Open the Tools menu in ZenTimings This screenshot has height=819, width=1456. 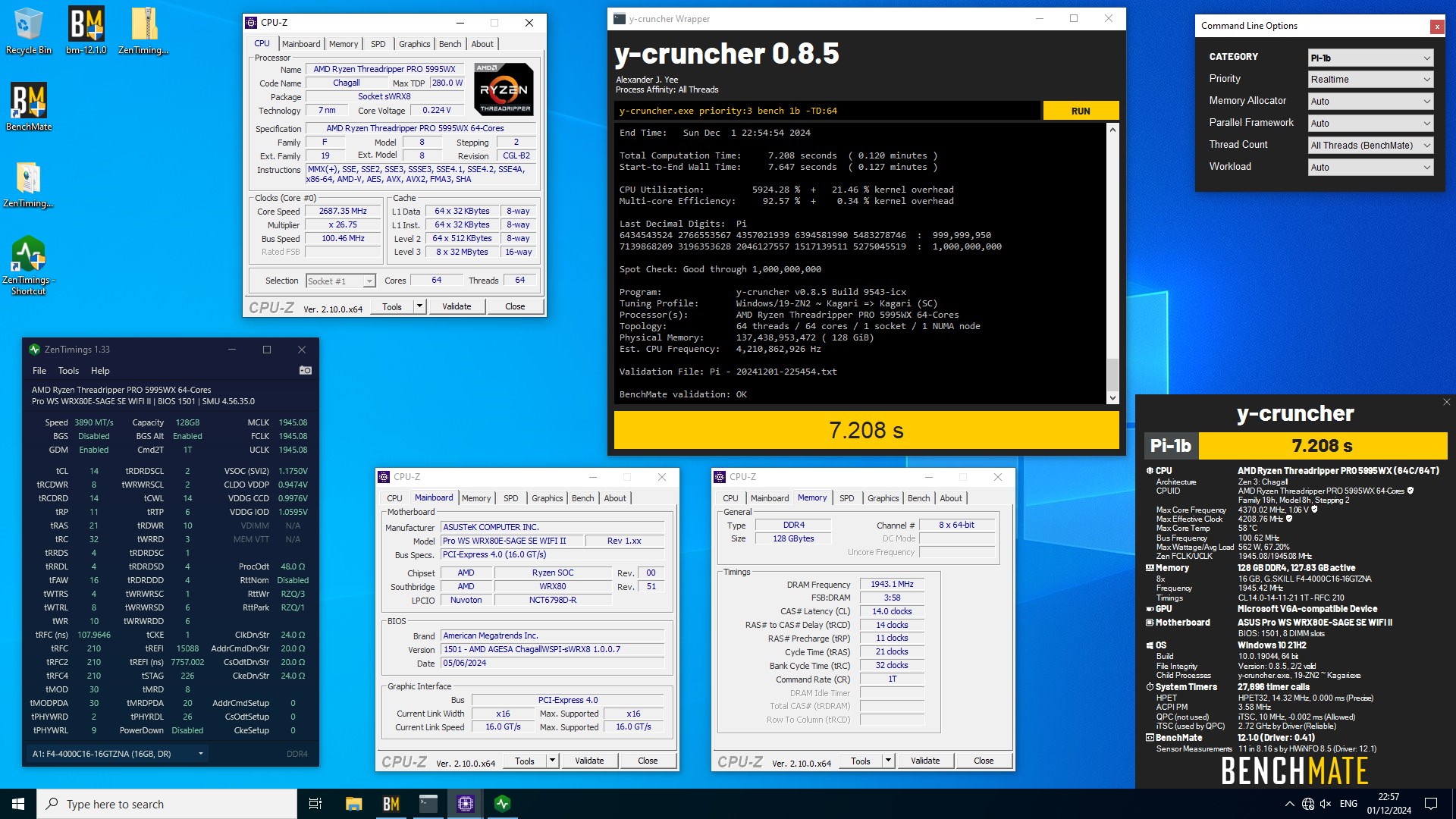pos(68,371)
